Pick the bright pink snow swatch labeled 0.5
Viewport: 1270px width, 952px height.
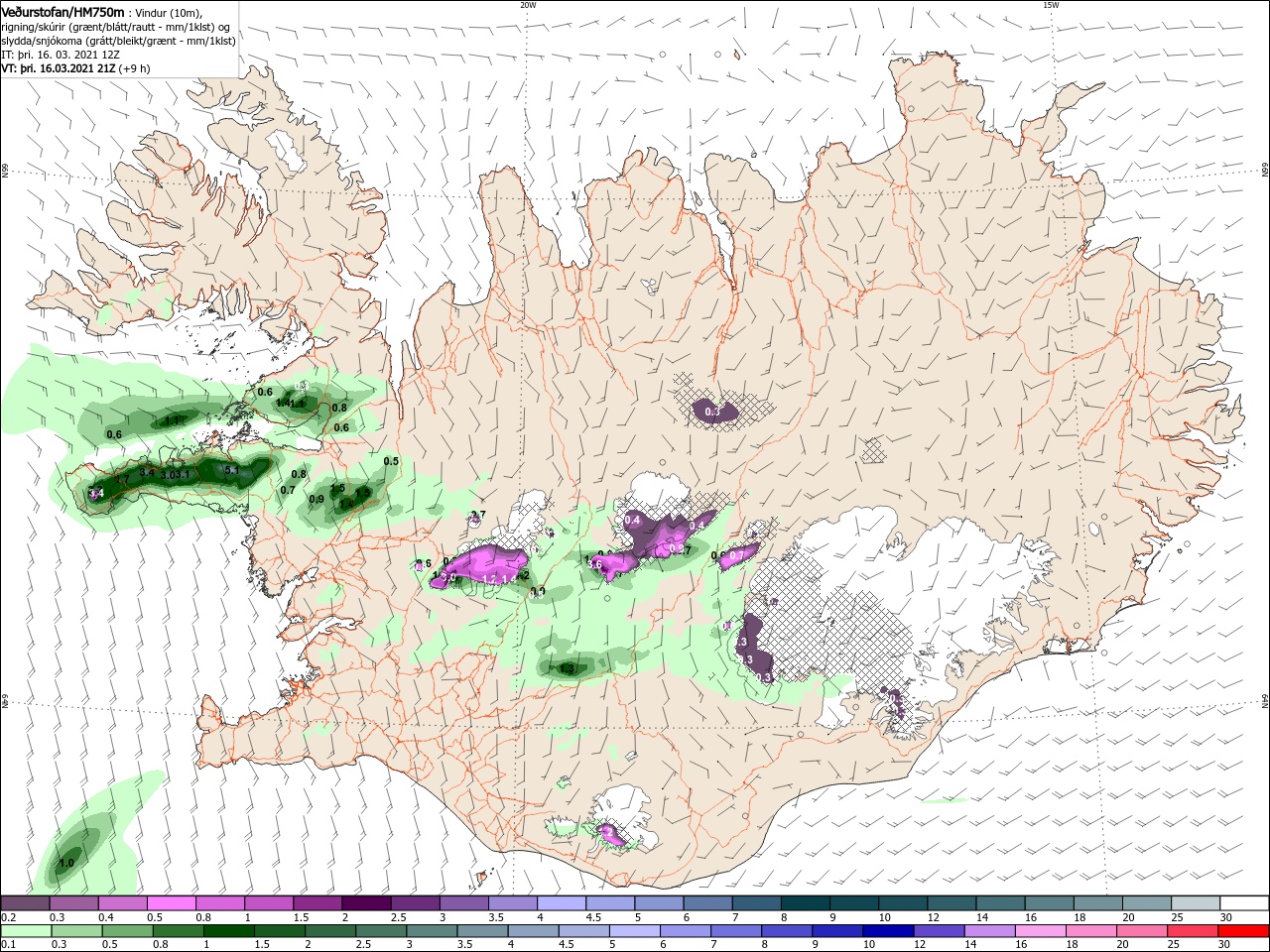(172, 903)
